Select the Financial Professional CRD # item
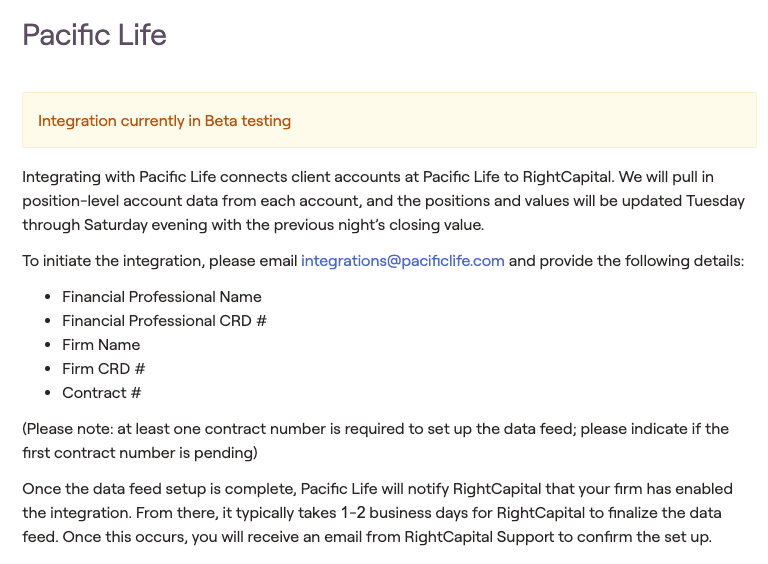The width and height of the screenshot is (768, 564). tap(164, 321)
